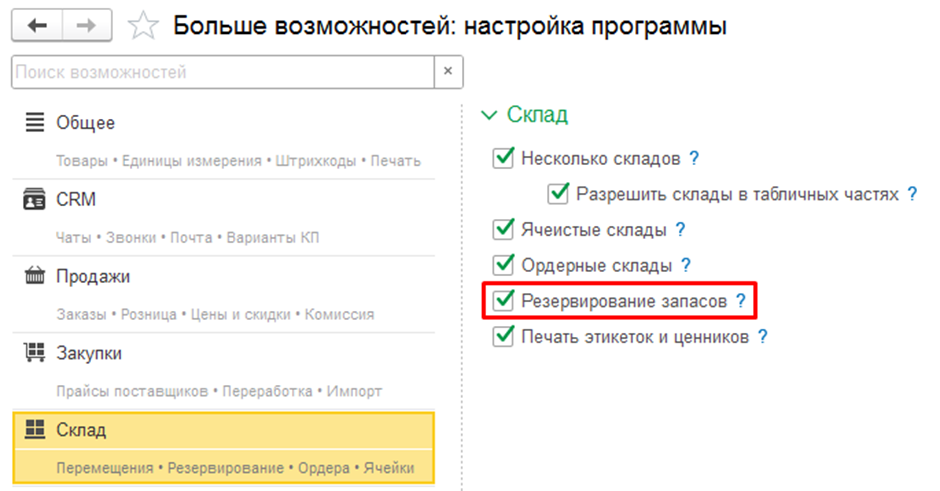Viewport: 940px width, 491px height.
Task: Toggle Печать этикеток и ценников checkbox
Action: pyautogui.click(x=503, y=336)
